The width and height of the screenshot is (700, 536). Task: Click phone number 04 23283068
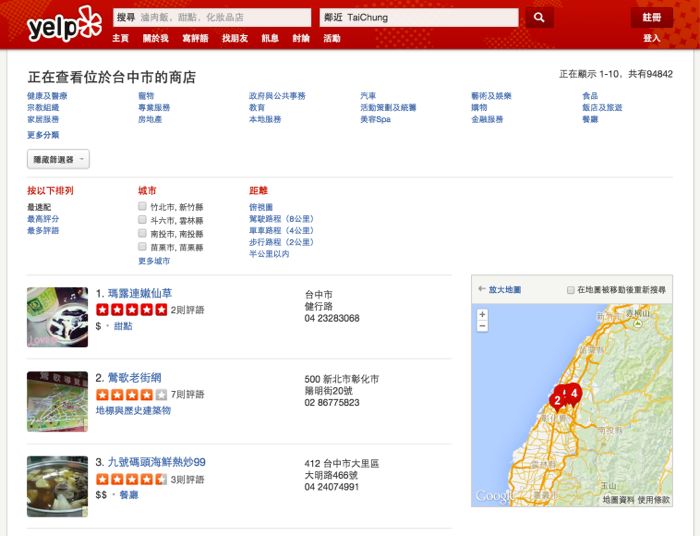pos(332,318)
